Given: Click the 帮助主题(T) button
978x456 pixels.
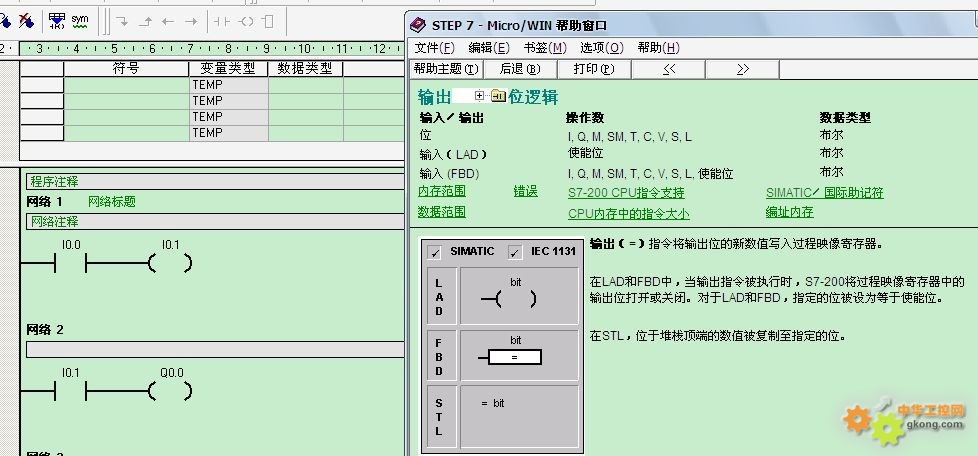Looking at the screenshot, I should coord(446,69).
